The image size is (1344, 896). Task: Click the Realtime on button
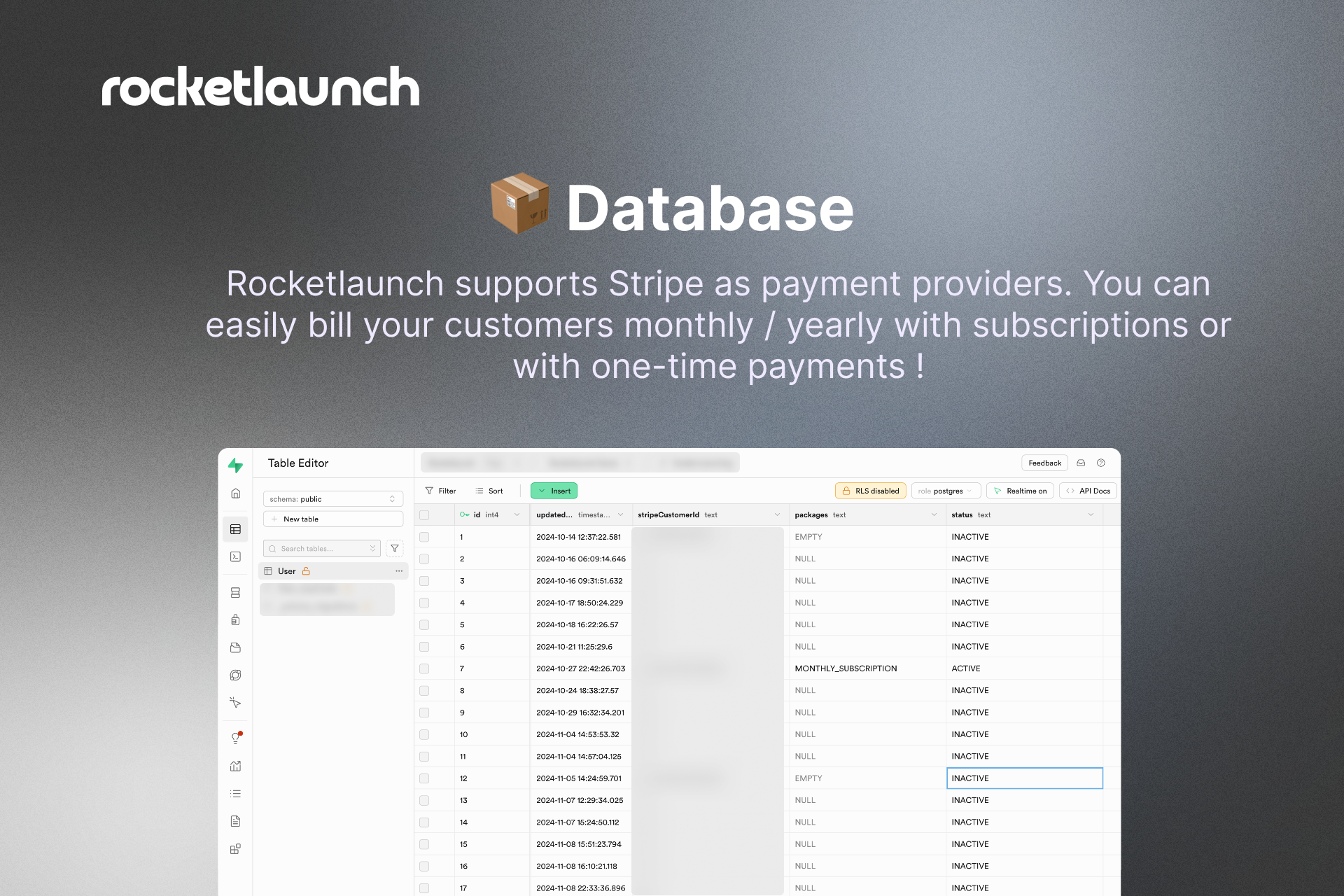(1020, 491)
